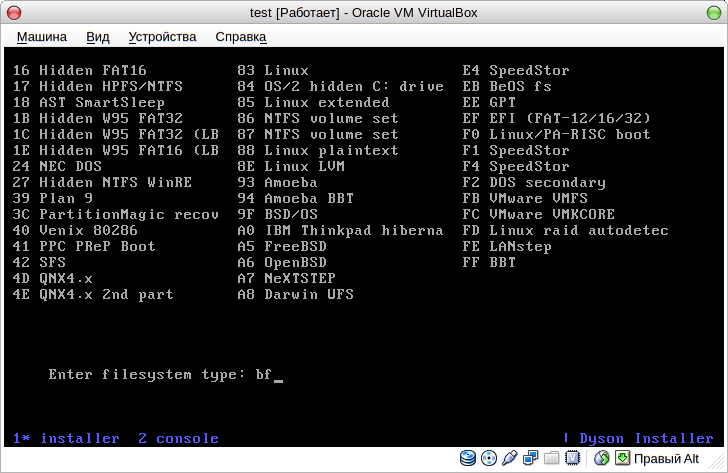Open the Справка menu
The height and width of the screenshot is (473, 728).
240,37
